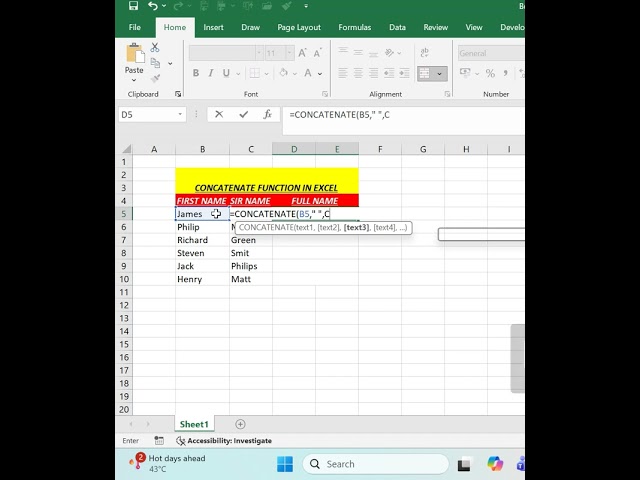Open the font name combo box
640x480 pixels.
(226, 53)
